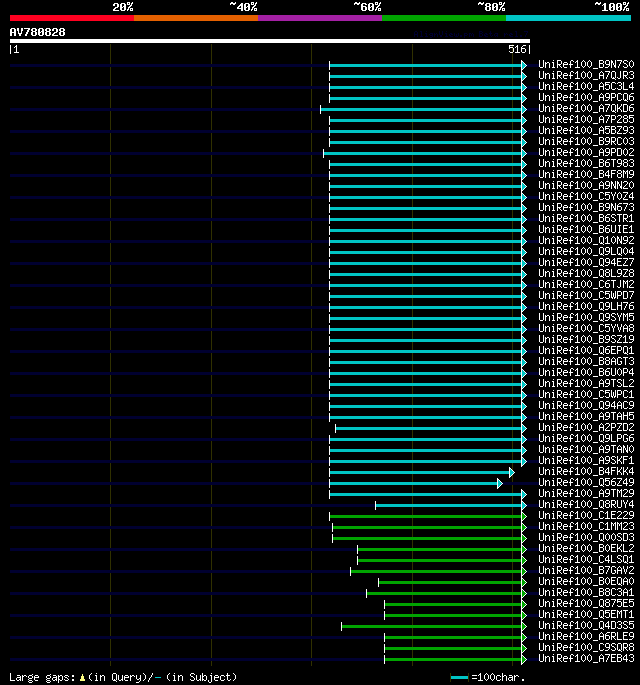Viewport: 640px width, 685px height.
Task: Select the UniRef100_A5BZ93 label
Action: pos(586,131)
